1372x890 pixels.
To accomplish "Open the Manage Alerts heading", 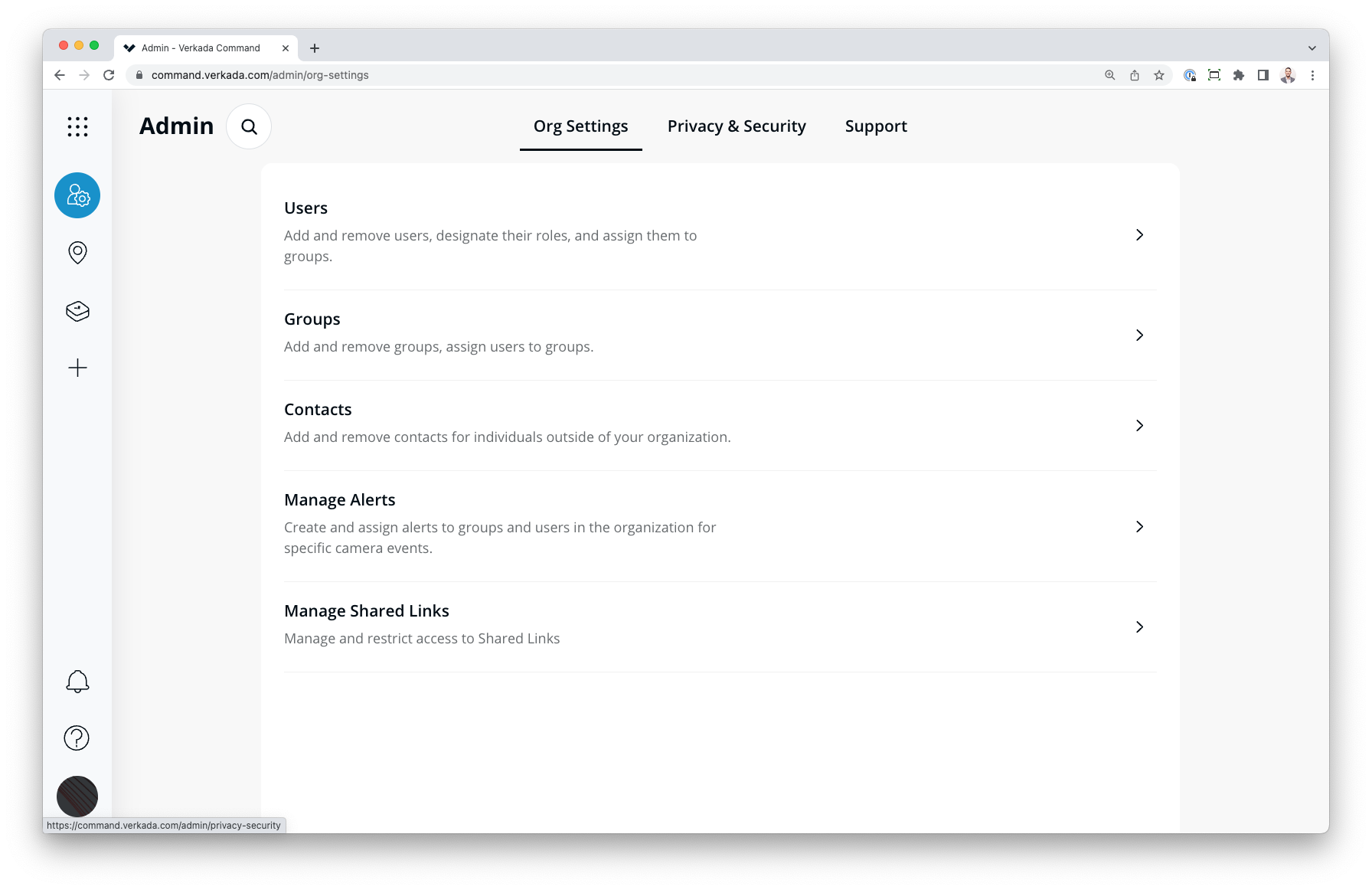I will (340, 500).
